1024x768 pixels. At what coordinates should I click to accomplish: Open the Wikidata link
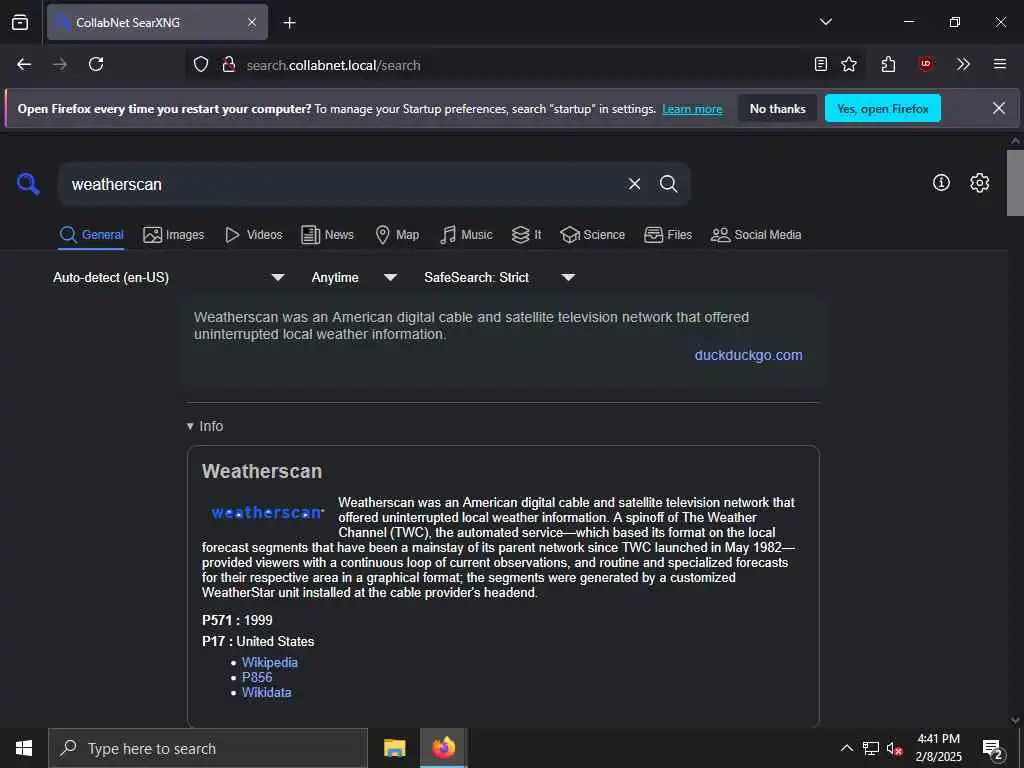pos(266,692)
